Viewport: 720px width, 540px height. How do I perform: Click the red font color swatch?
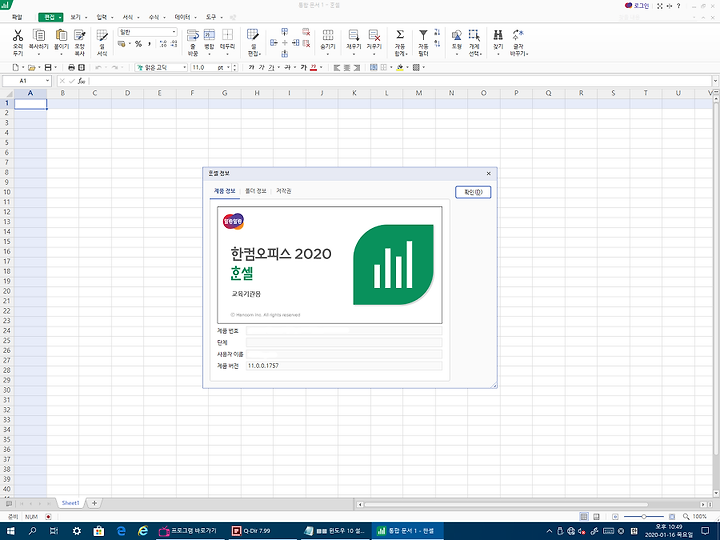(314, 68)
